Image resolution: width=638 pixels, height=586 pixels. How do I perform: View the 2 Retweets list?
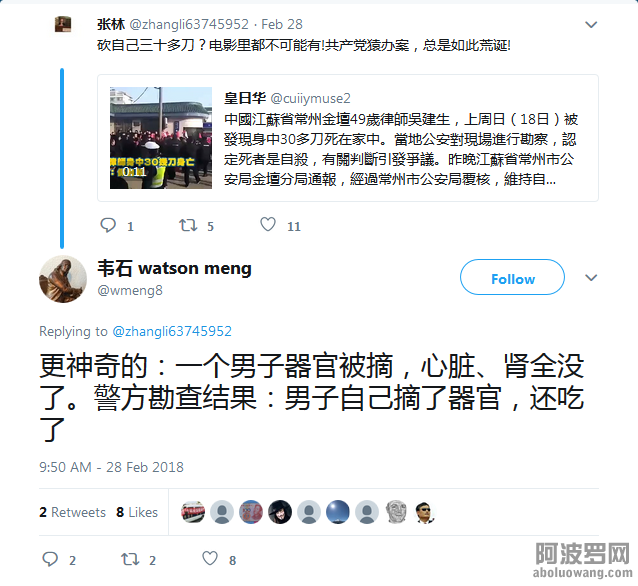coord(72,512)
